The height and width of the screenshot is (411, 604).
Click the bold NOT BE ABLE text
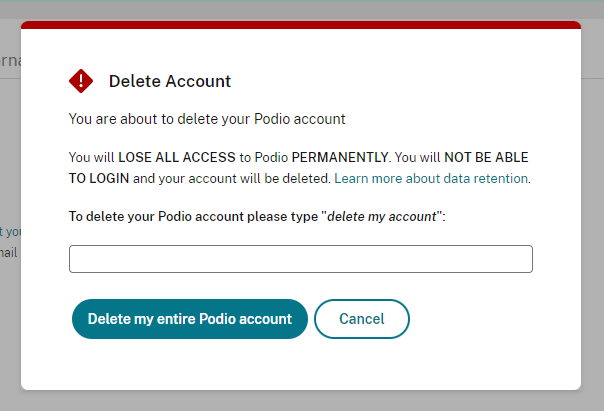(486, 157)
